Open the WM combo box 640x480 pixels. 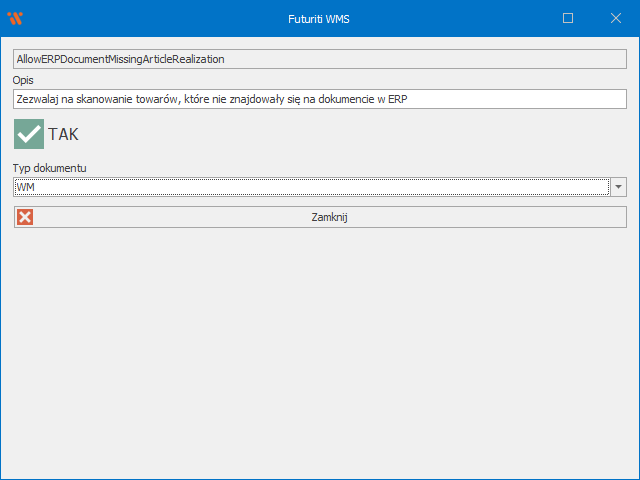[310, 187]
